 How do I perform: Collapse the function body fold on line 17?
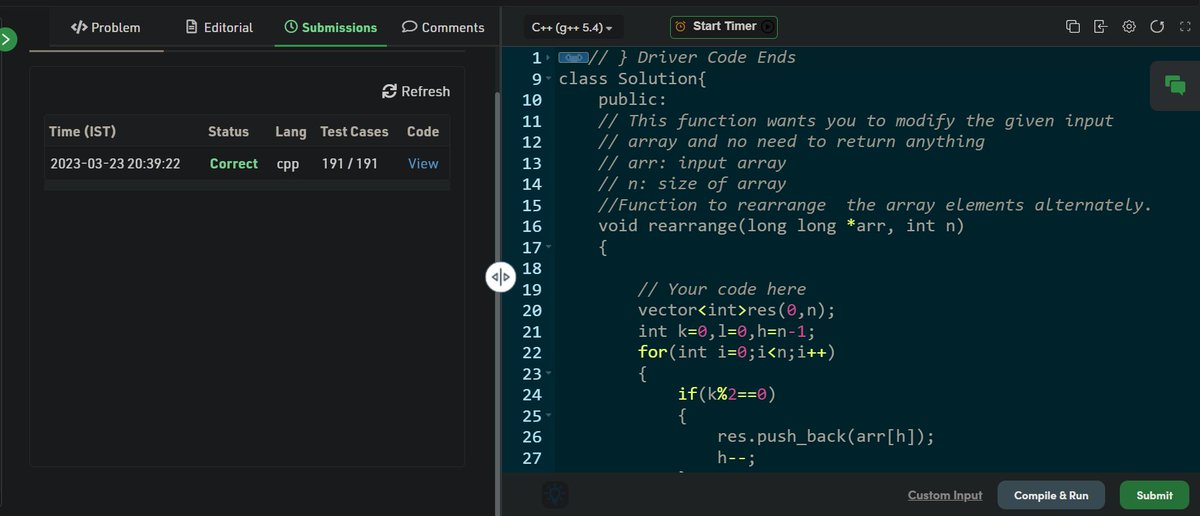(549, 247)
